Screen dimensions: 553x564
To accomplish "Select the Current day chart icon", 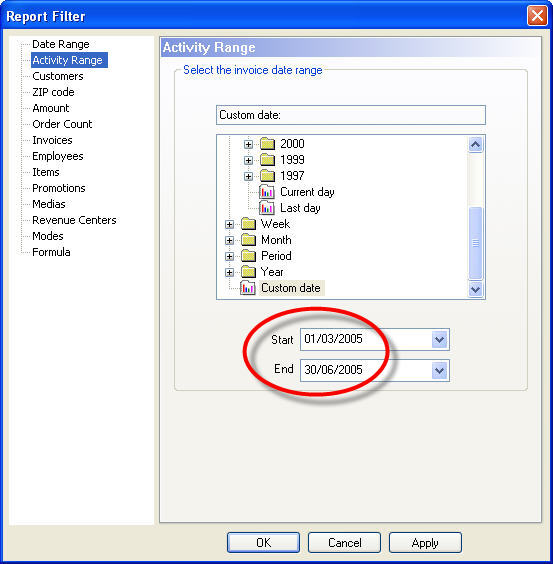I will click(x=267, y=192).
